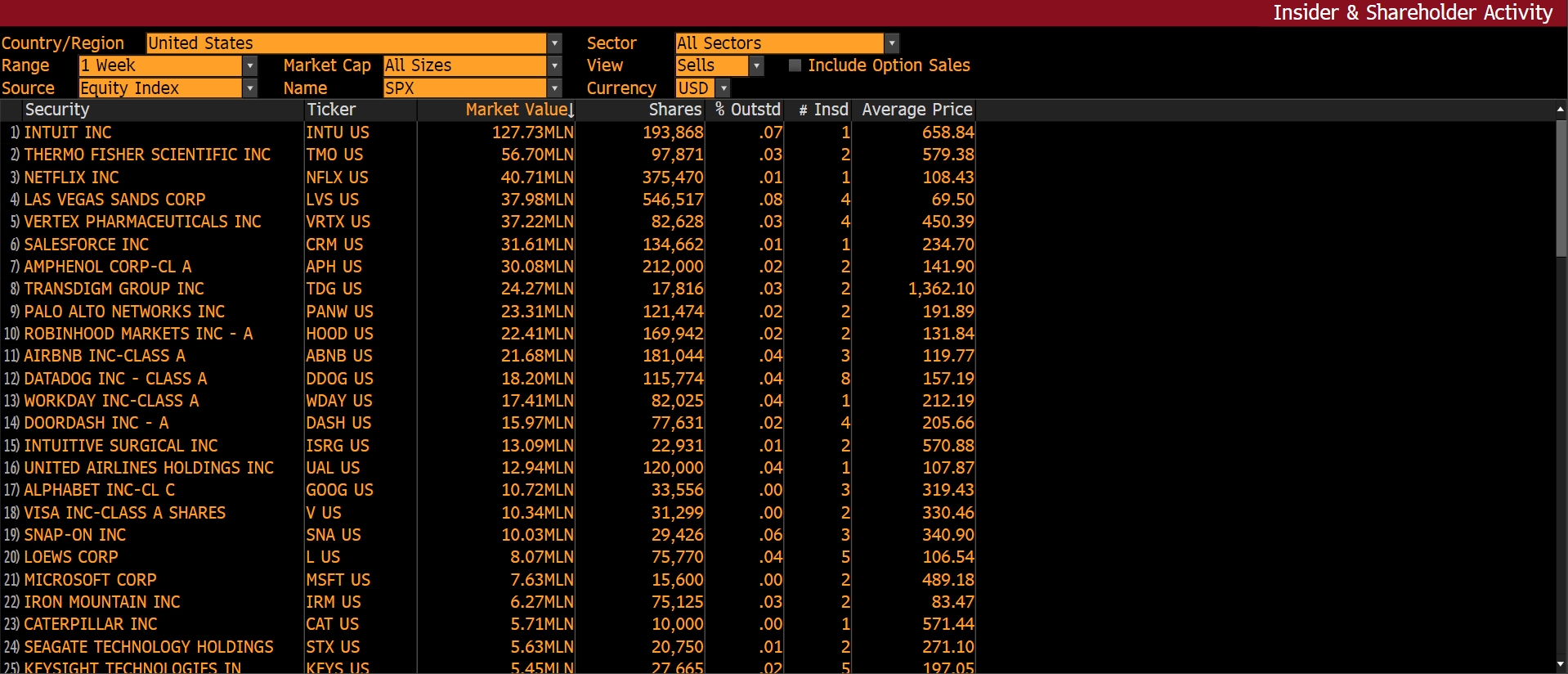Viewport: 1568px width, 674px height.
Task: Click the Market Cap dropdown arrow
Action: pyautogui.click(x=554, y=65)
